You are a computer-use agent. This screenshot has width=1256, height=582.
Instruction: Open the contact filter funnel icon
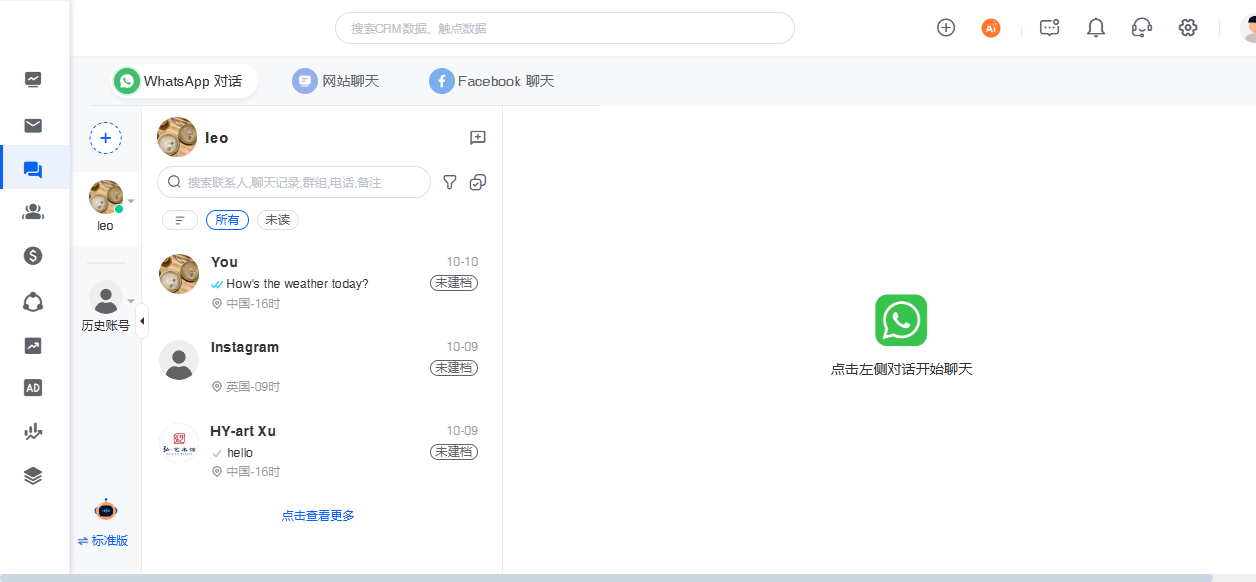[x=450, y=182]
